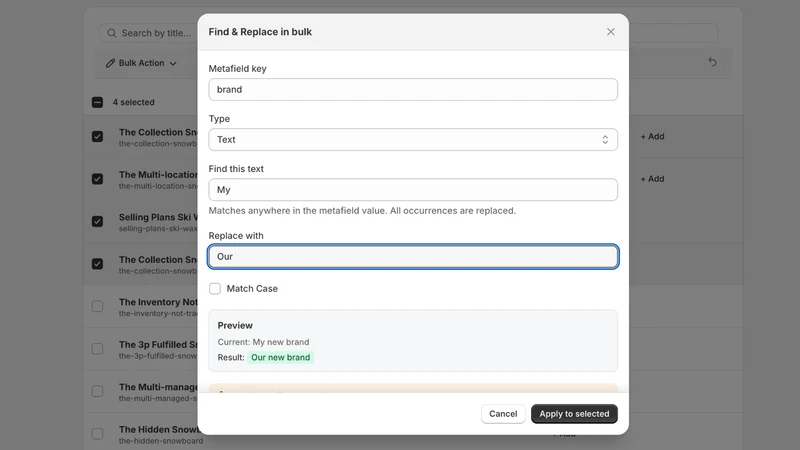The image size is (800, 450).
Task: Click the Selling Plans Ski product title
Action: 158,217
